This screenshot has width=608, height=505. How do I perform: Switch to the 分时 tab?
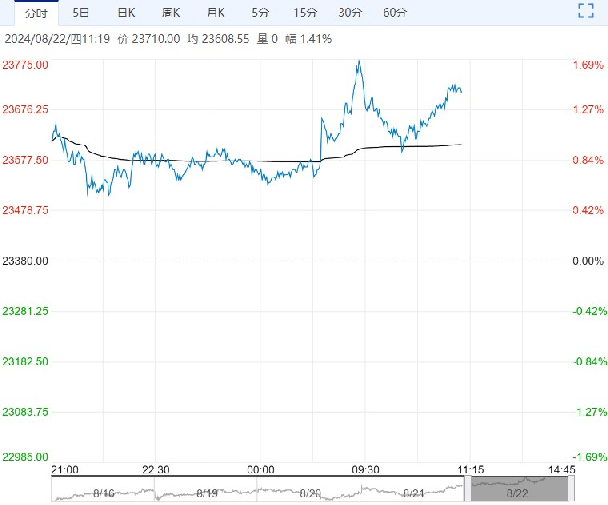[x=36, y=13]
